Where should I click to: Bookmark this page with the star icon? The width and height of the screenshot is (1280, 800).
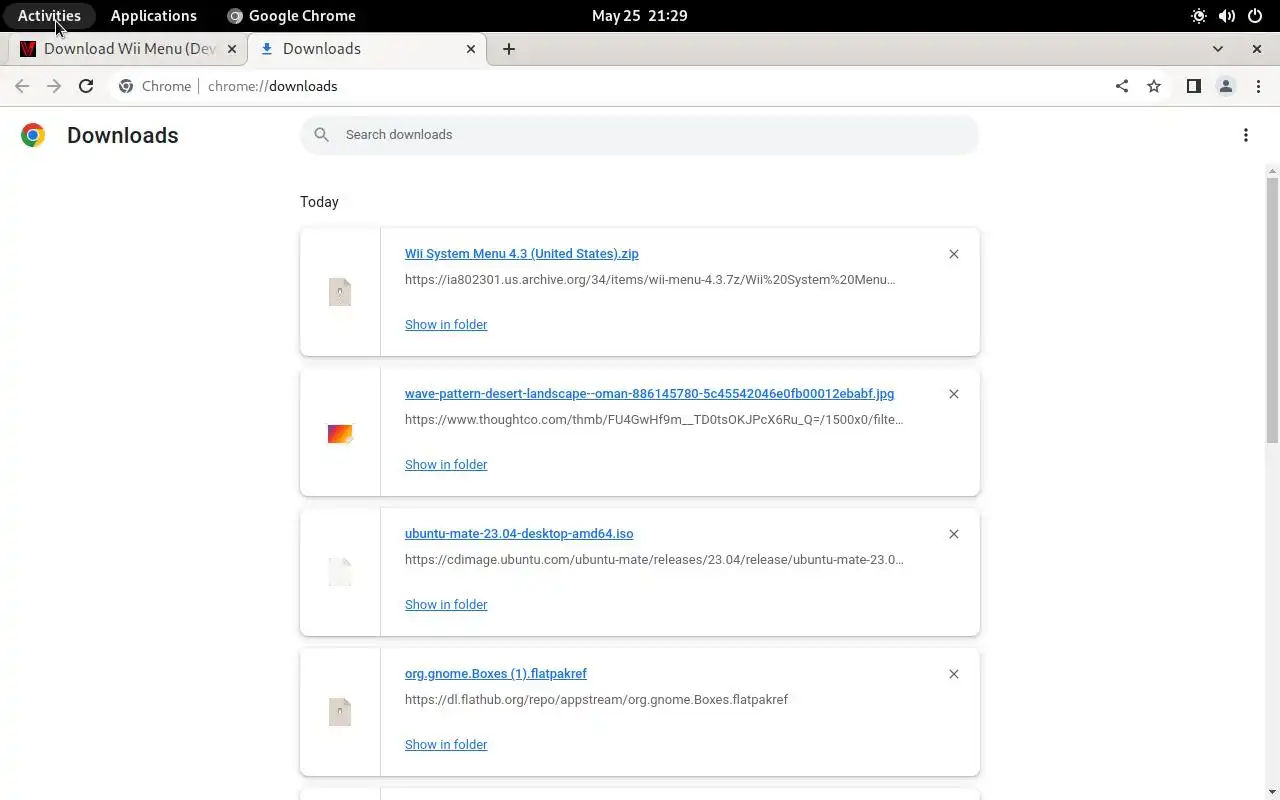click(1154, 86)
